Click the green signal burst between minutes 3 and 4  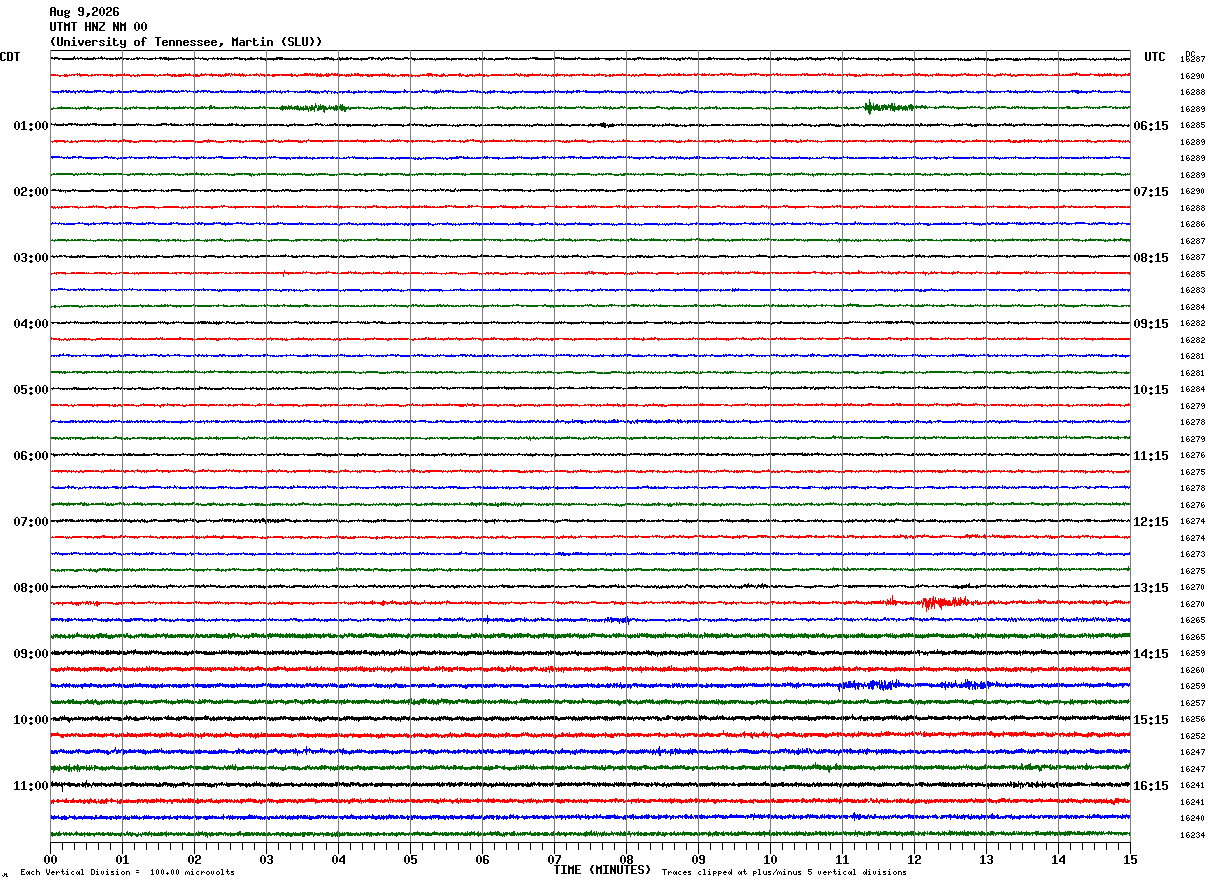click(313, 107)
